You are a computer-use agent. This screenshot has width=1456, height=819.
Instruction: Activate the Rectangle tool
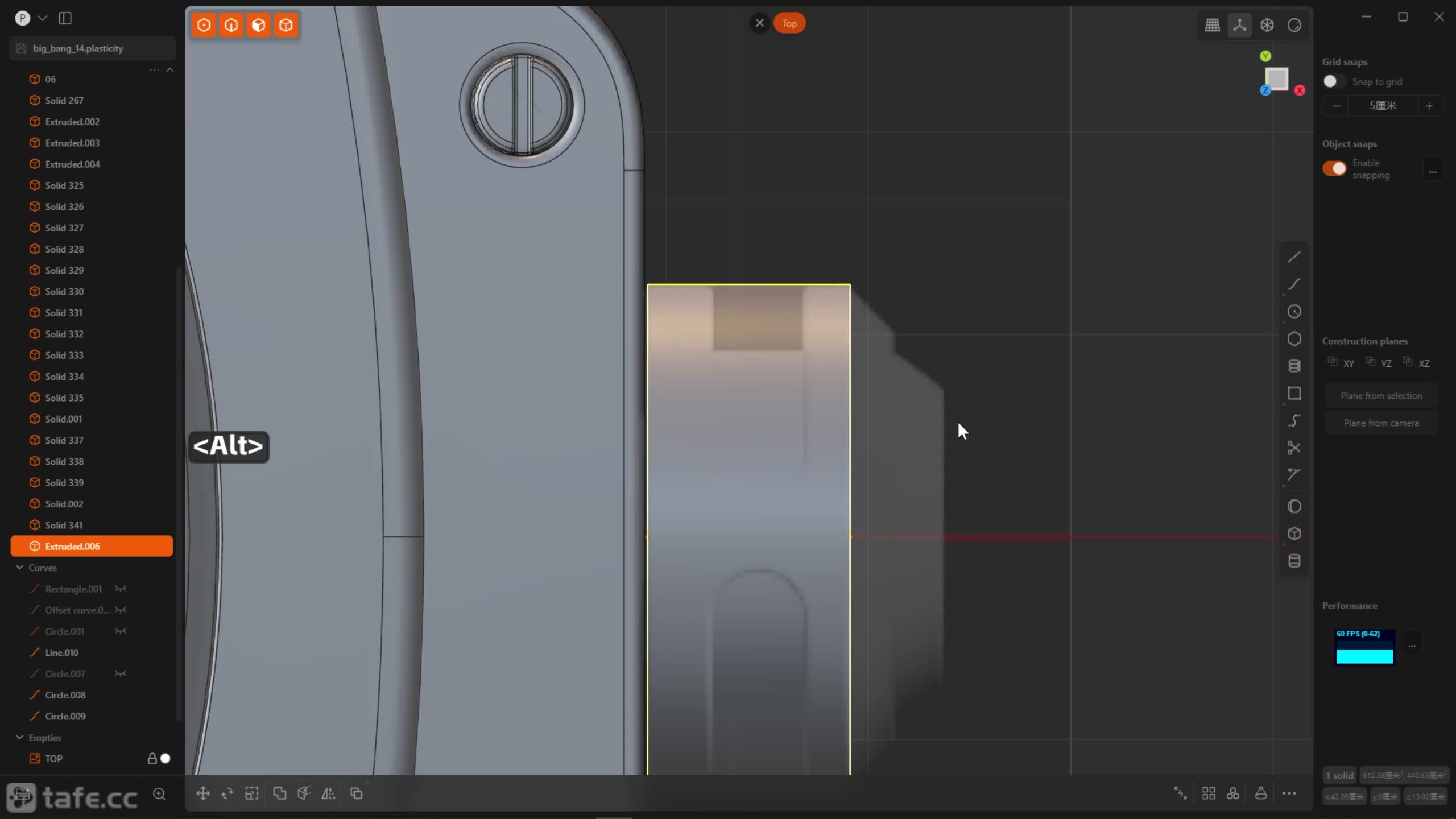[x=1294, y=394]
